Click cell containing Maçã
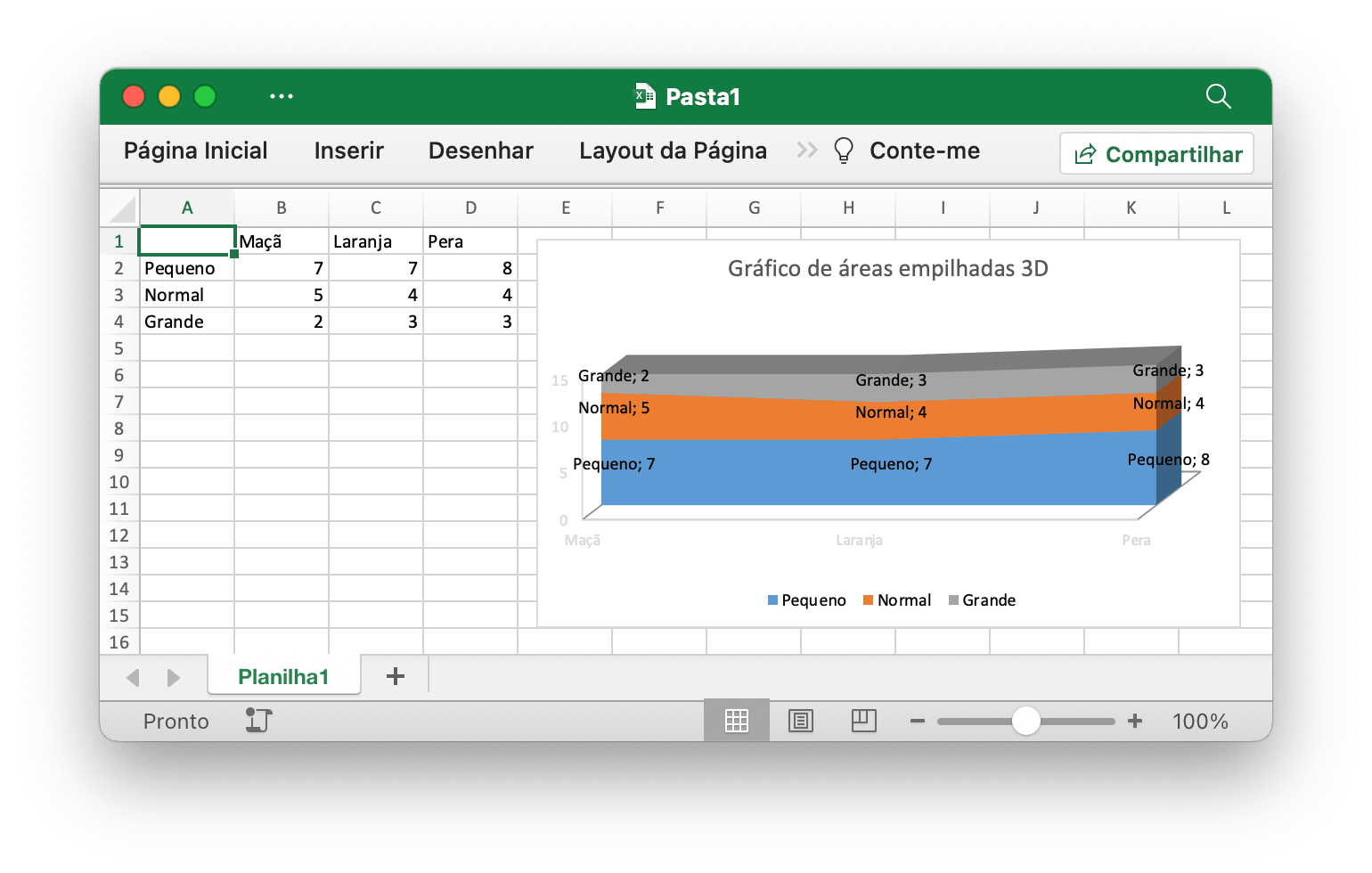 (x=282, y=241)
